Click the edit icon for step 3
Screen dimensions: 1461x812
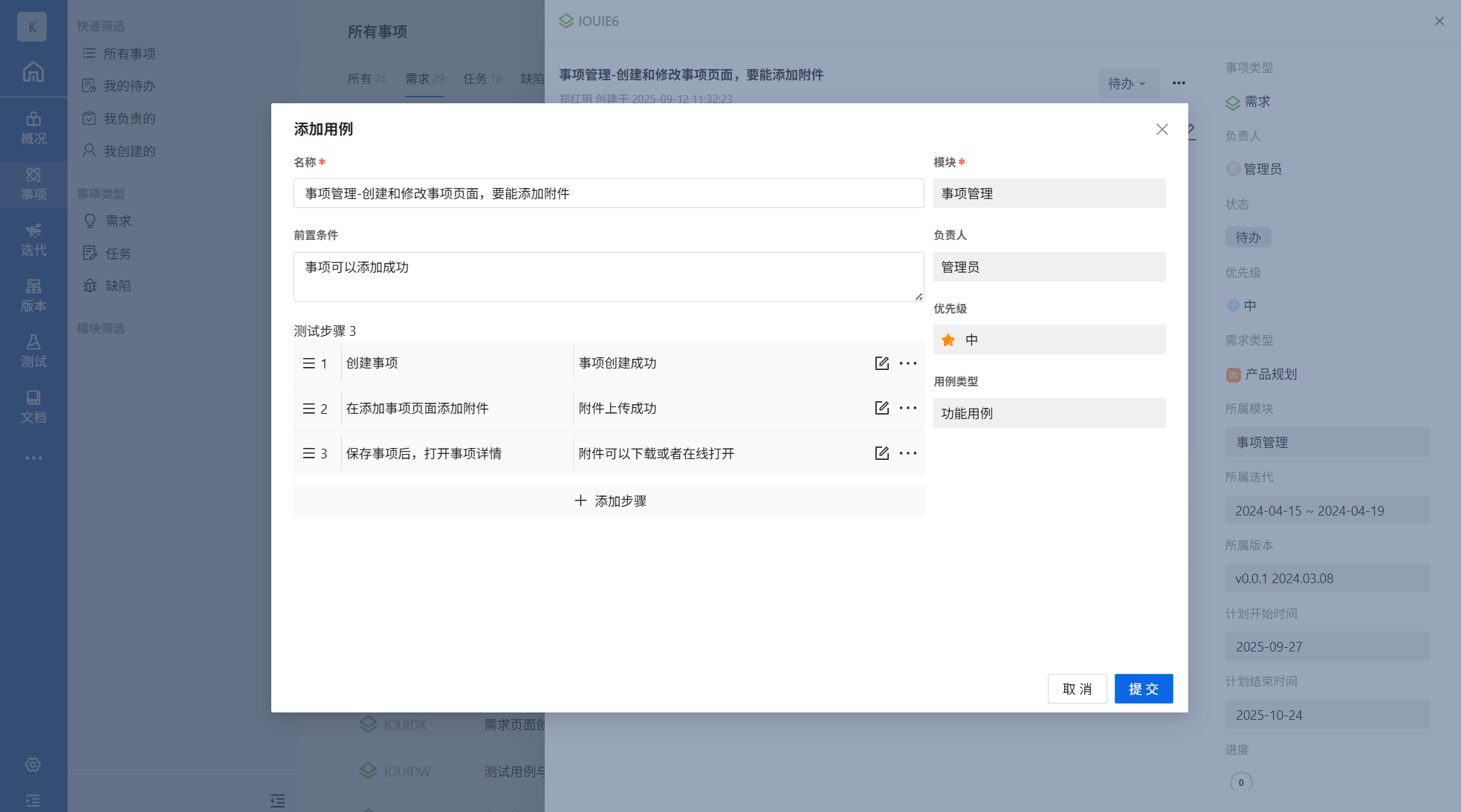tap(881, 453)
